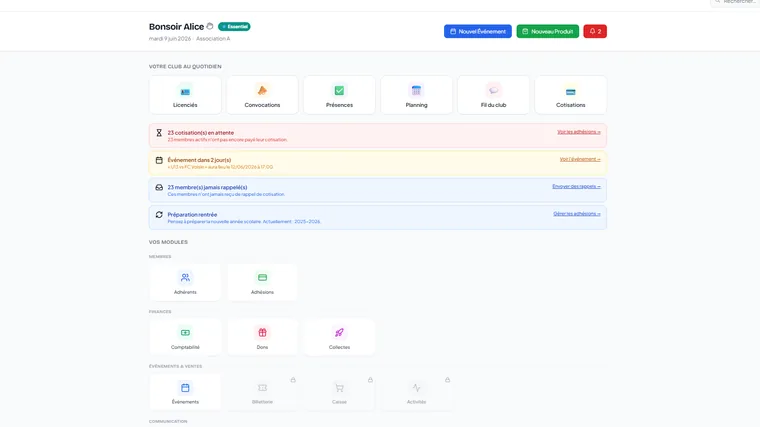Open the Collectes module
Screen dimensions: 760x427
(339, 337)
